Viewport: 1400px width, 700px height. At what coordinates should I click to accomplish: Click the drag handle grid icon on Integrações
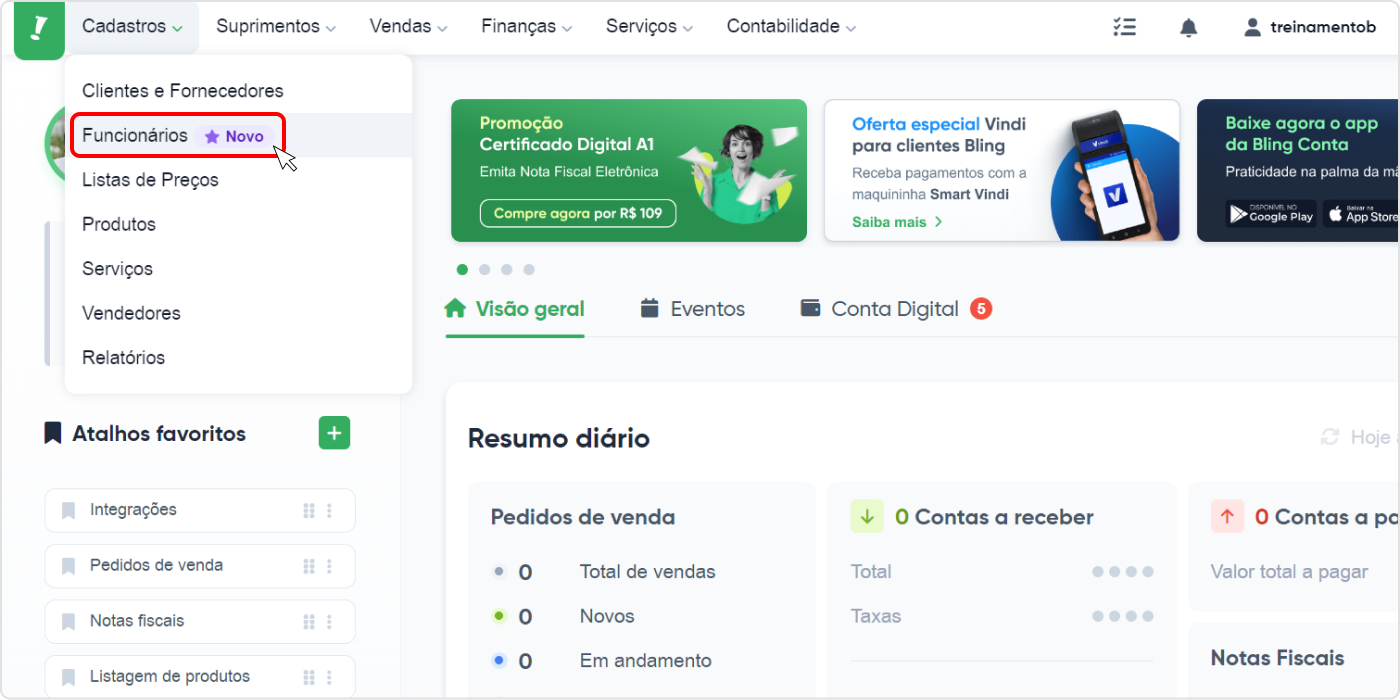309,510
